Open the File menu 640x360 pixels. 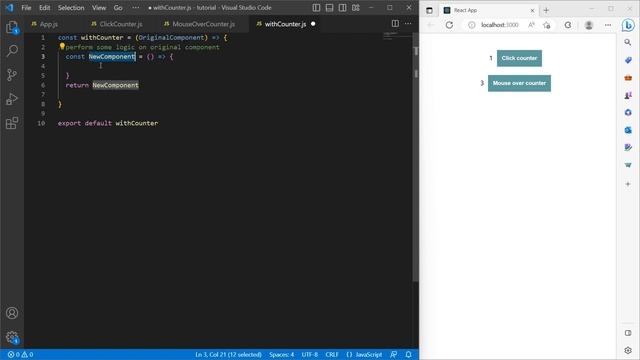26,8
